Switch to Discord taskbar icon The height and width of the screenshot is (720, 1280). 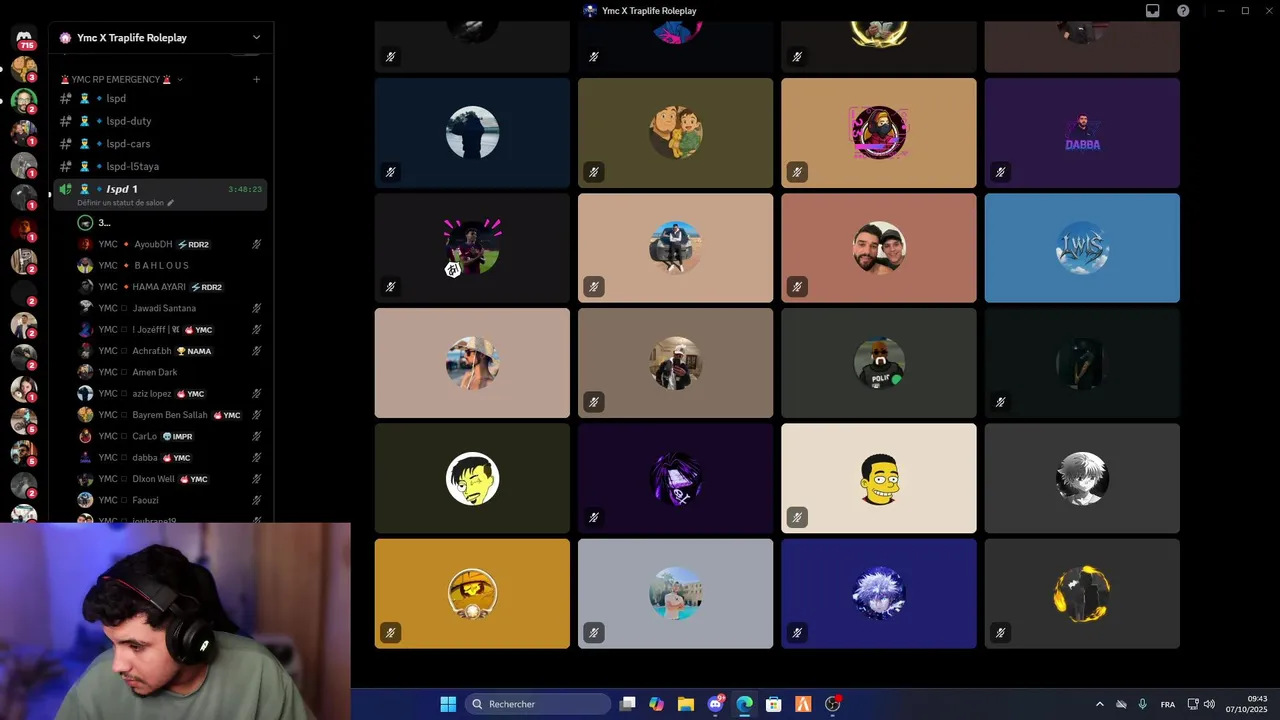715,704
